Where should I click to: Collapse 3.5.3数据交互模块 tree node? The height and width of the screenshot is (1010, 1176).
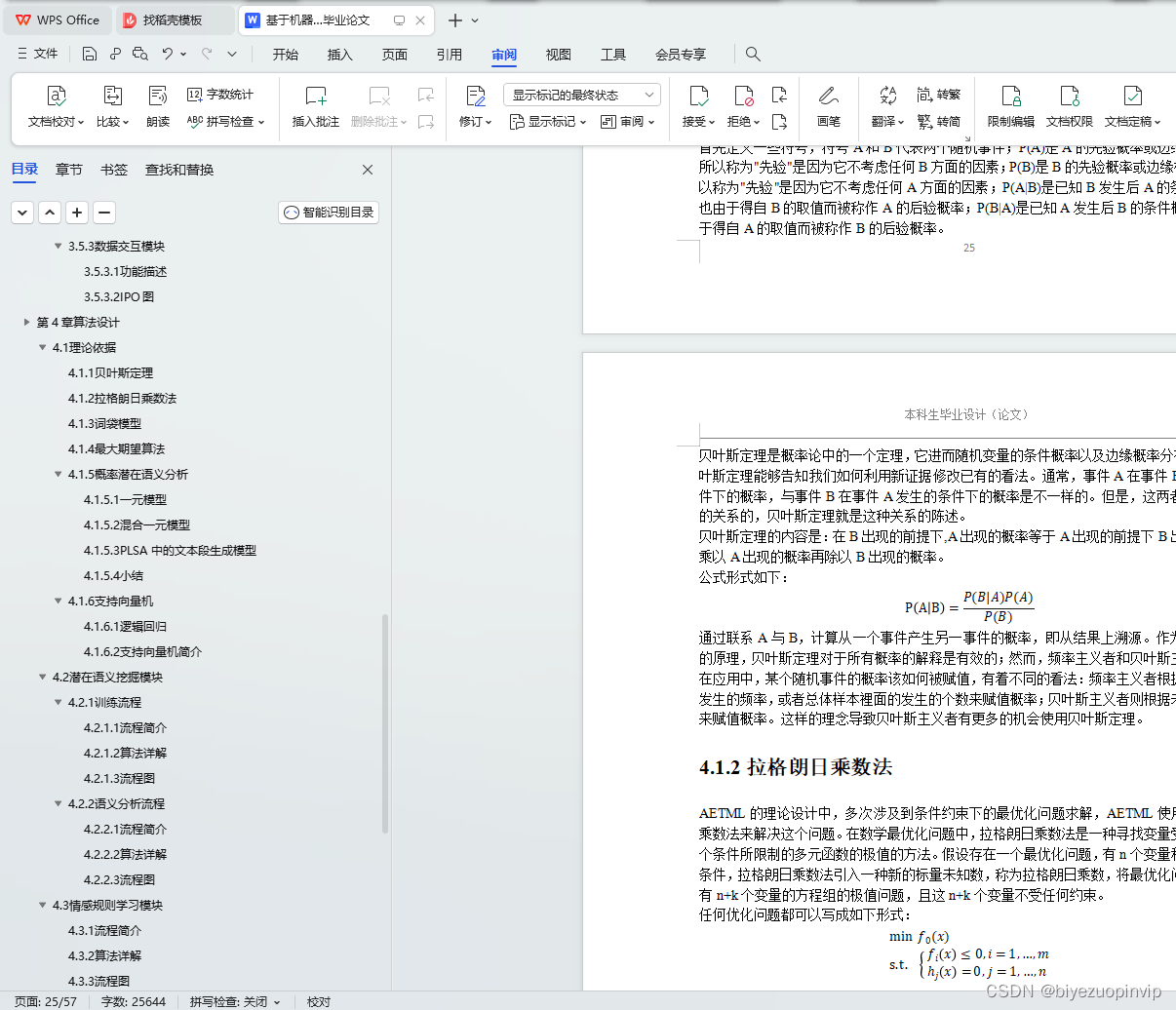[x=59, y=246]
